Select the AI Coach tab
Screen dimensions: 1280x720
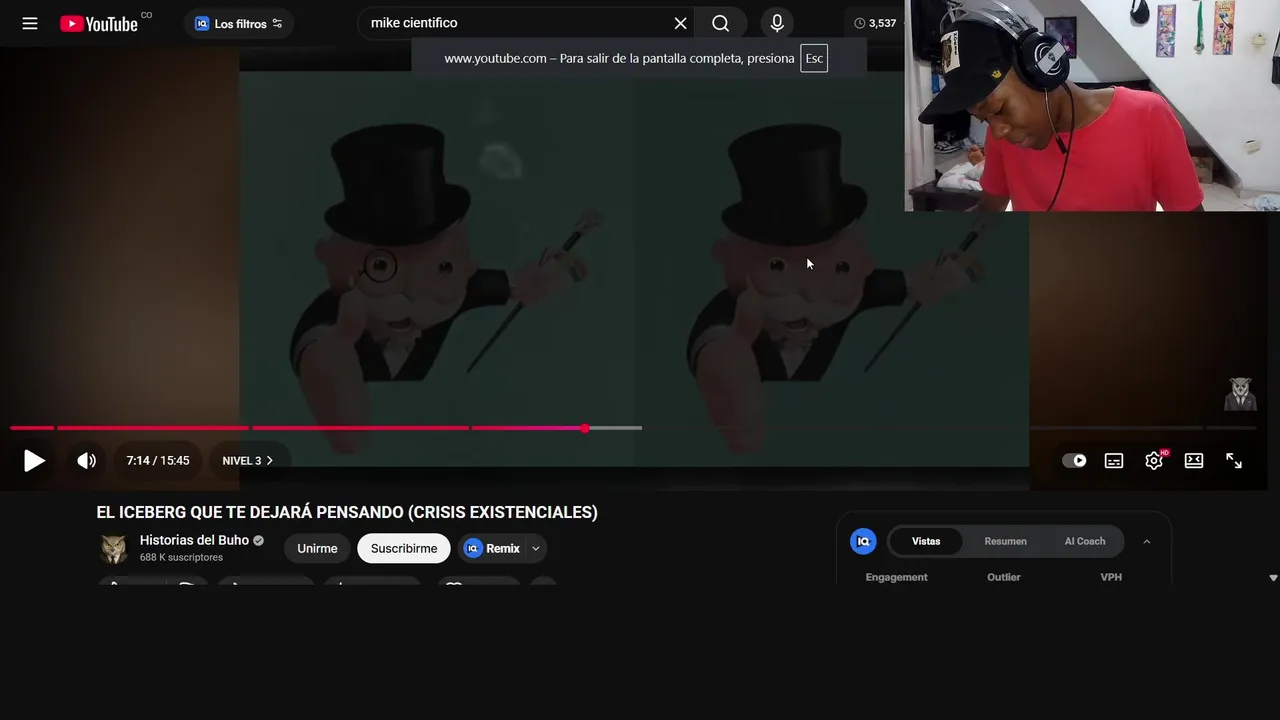tap(1085, 541)
